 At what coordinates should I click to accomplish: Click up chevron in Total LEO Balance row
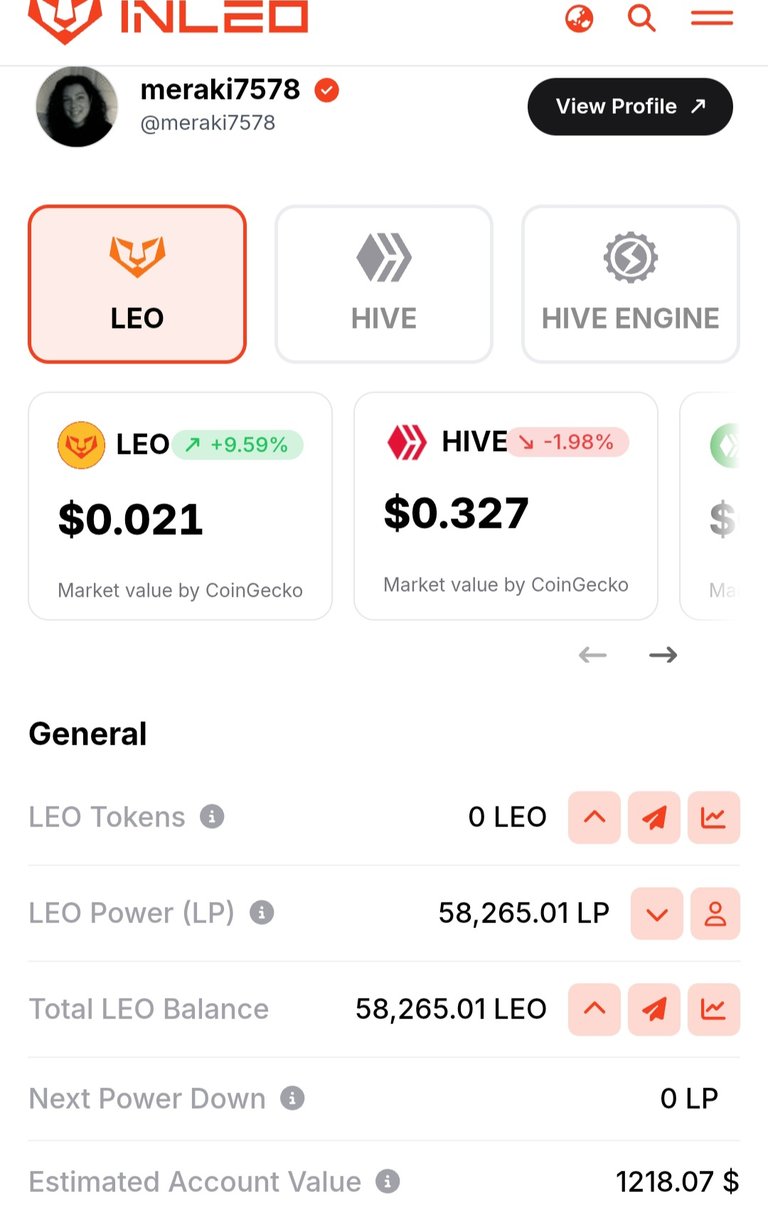click(594, 1009)
